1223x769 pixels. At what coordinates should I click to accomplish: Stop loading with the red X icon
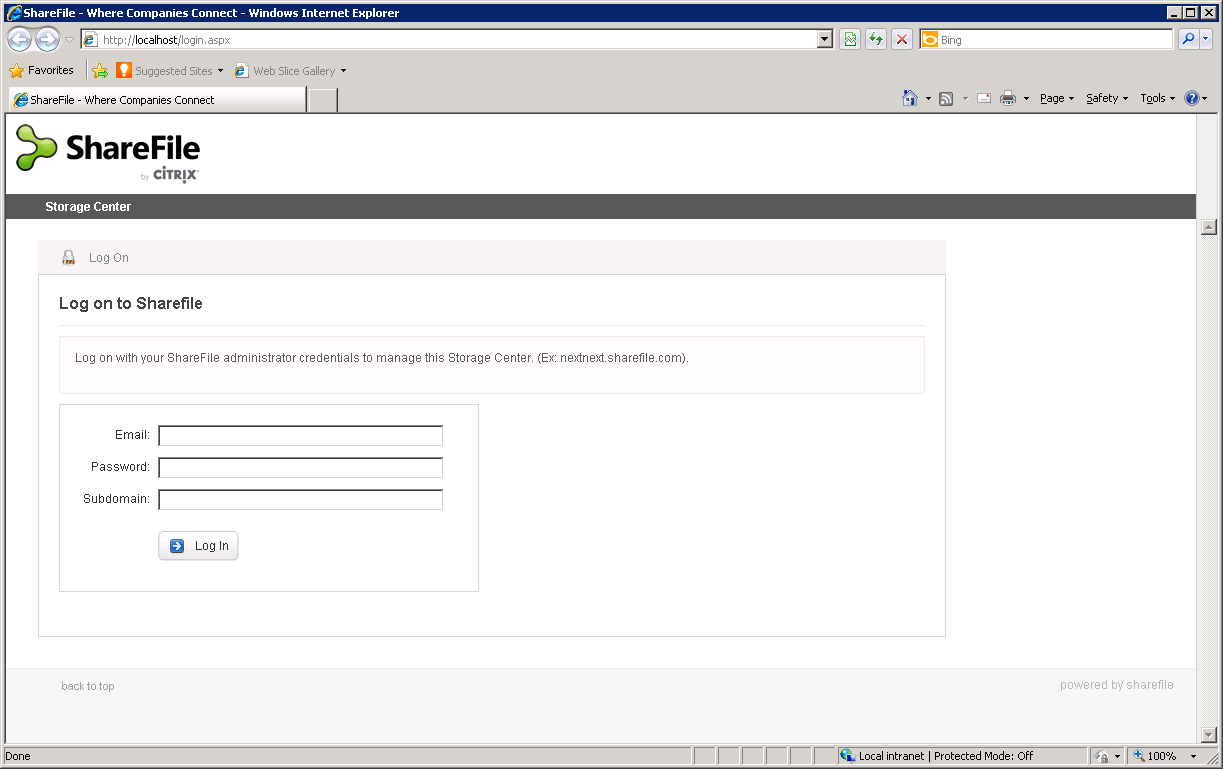tap(902, 39)
